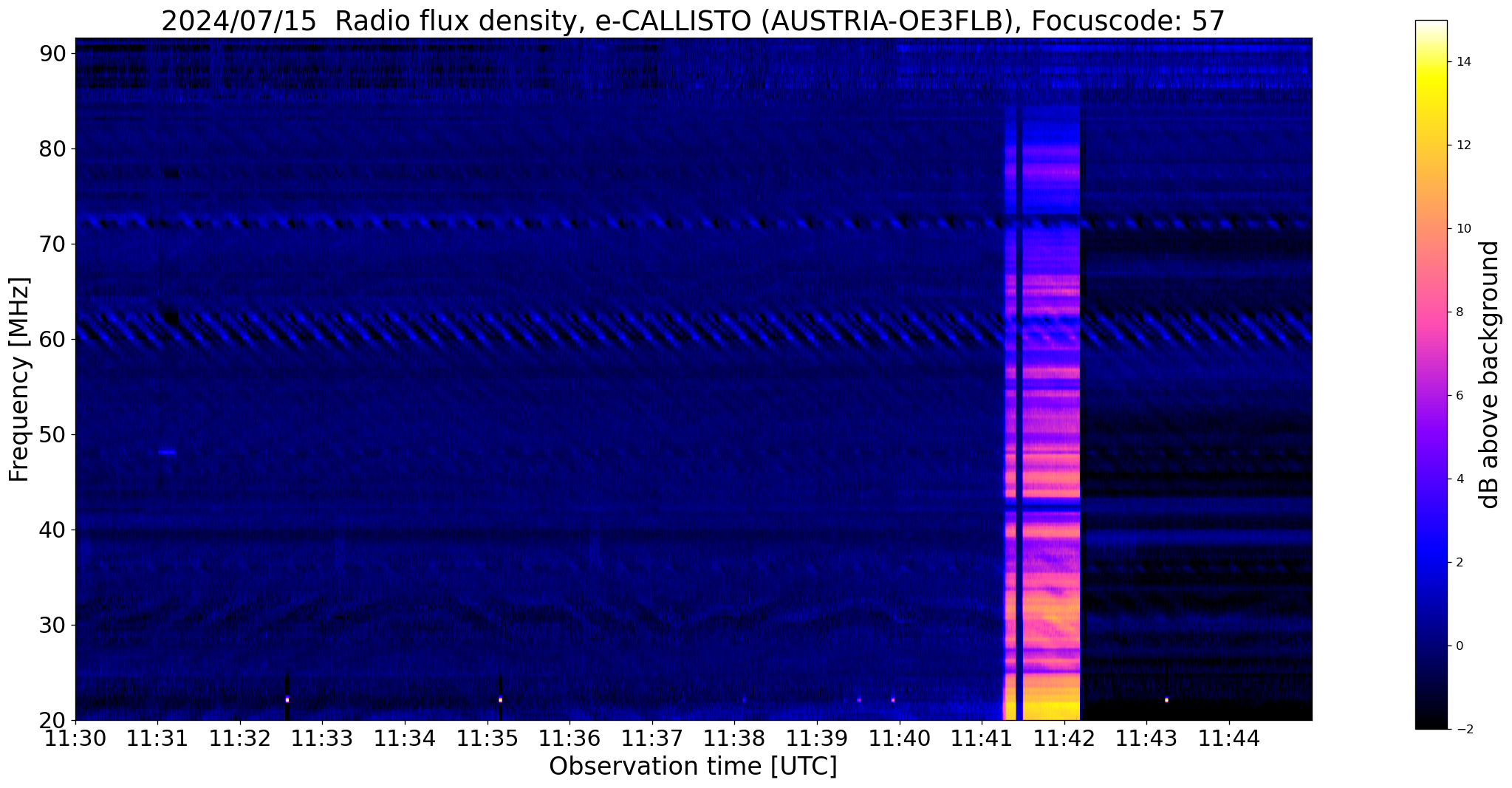The image size is (1512, 788).
Task: Click the 11:30 time tick label
Action: point(75,739)
